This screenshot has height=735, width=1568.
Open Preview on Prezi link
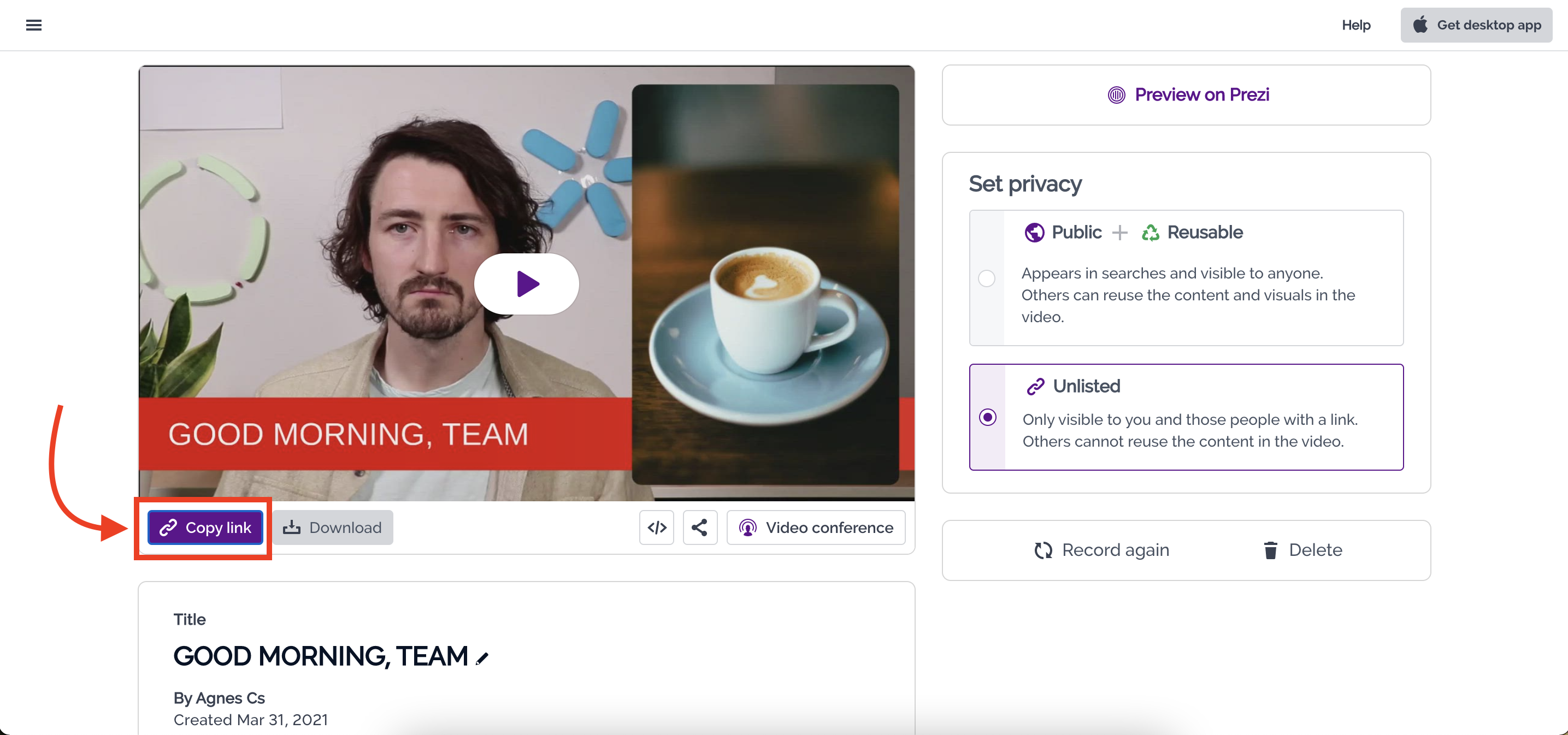pos(1201,95)
